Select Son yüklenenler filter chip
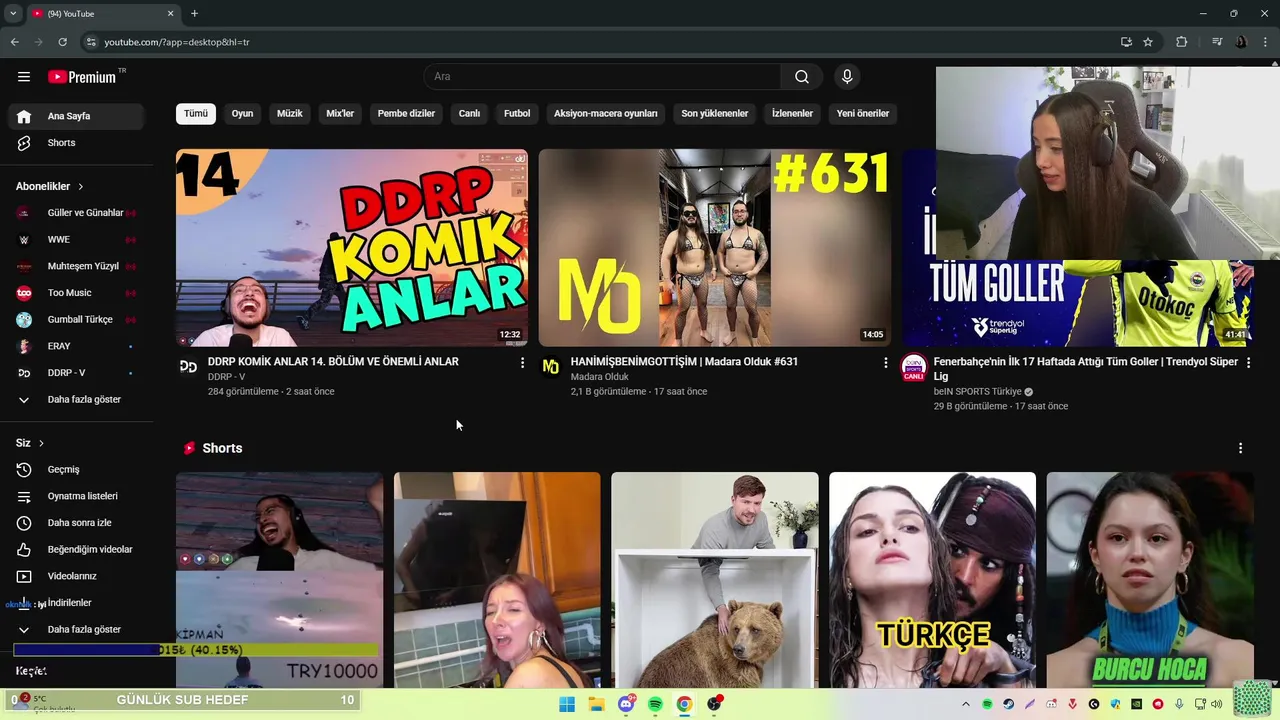 [x=715, y=113]
